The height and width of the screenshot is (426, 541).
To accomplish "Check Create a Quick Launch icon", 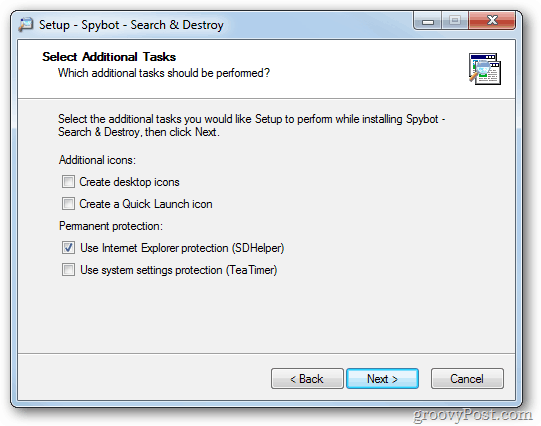I will [x=68, y=204].
